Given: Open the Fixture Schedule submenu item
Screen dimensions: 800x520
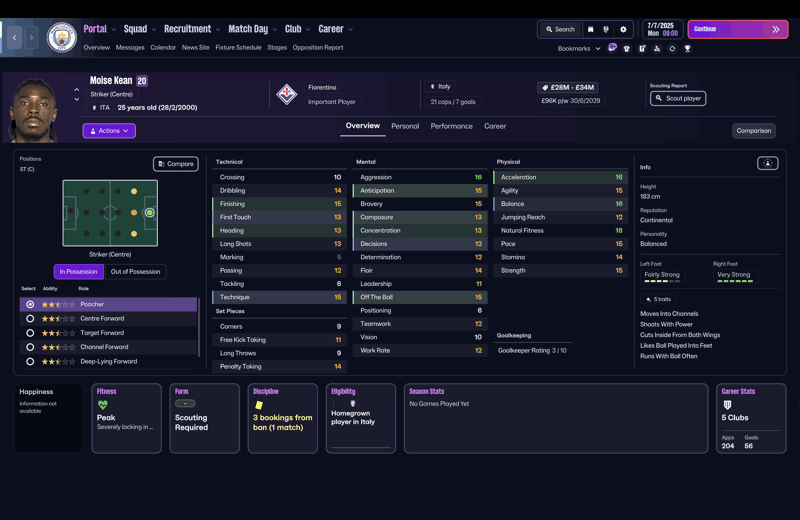Looking at the screenshot, I should [x=238, y=47].
